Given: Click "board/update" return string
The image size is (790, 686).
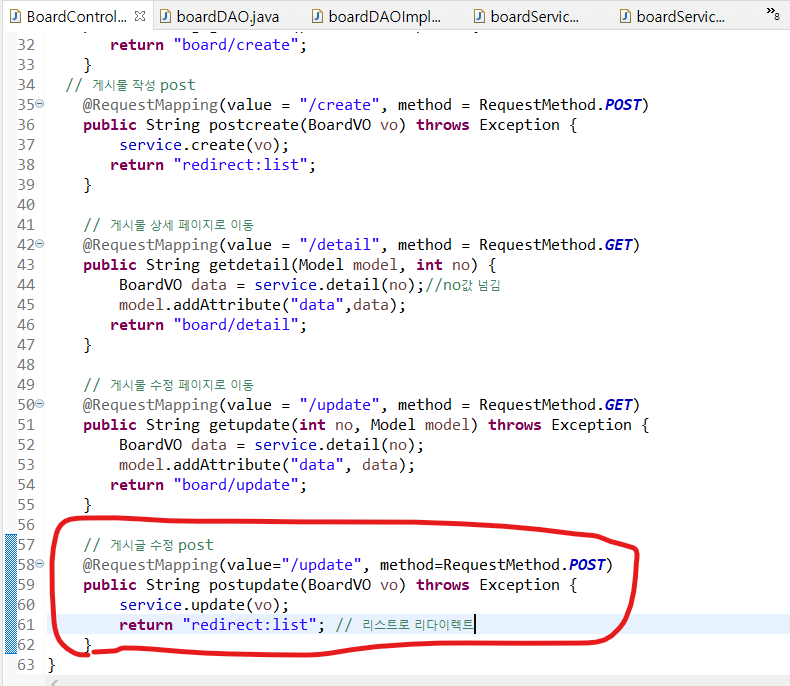Looking at the screenshot, I should coord(236,485).
